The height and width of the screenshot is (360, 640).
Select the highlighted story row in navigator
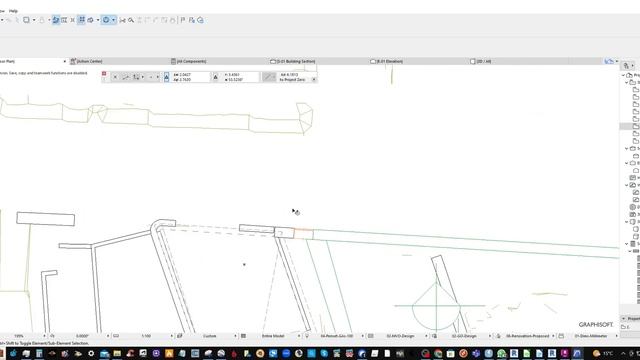coord(630,127)
